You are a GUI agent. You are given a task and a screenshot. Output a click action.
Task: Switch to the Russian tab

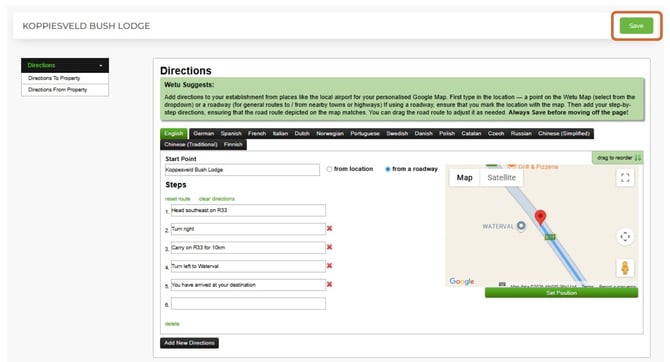pos(521,133)
